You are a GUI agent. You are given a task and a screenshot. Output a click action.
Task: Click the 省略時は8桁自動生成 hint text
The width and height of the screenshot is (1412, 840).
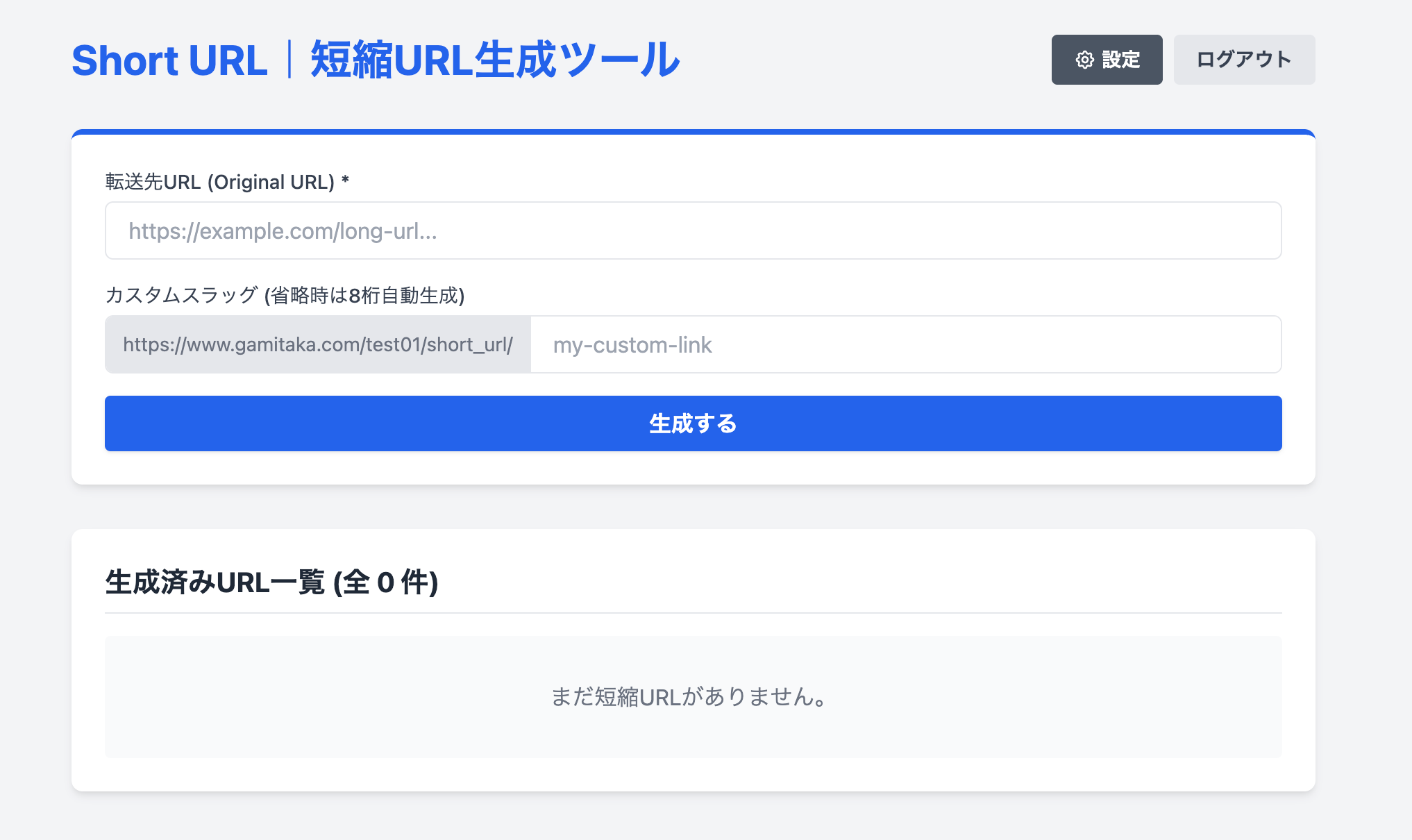[x=364, y=295]
